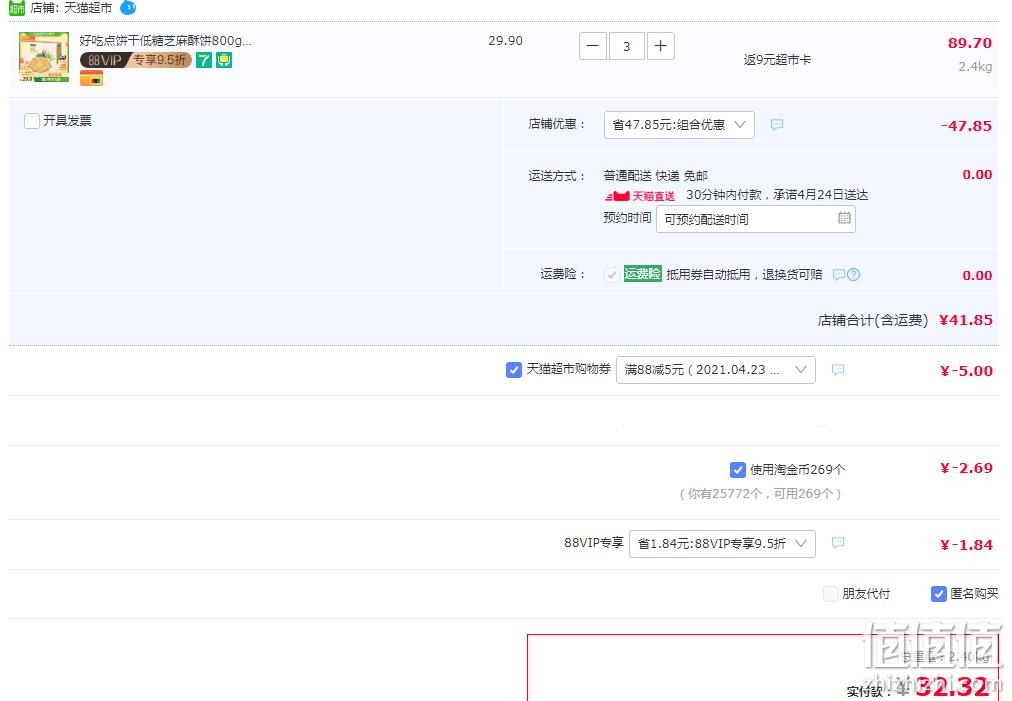This screenshot has height=701, width=1012.
Task: Click the item subtotal 89.70
Action: (x=969, y=43)
